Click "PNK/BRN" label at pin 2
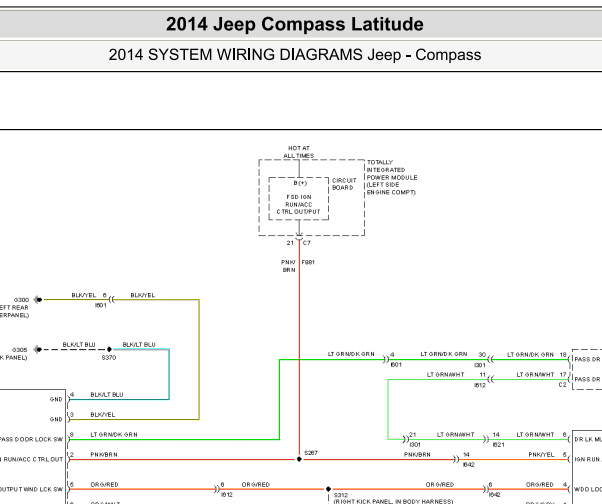The height and width of the screenshot is (504, 602). (104, 454)
